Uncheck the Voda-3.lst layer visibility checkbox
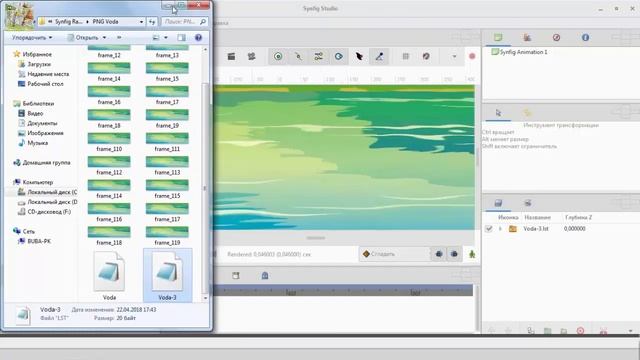Image resolution: width=640 pixels, height=360 pixels. (489, 229)
